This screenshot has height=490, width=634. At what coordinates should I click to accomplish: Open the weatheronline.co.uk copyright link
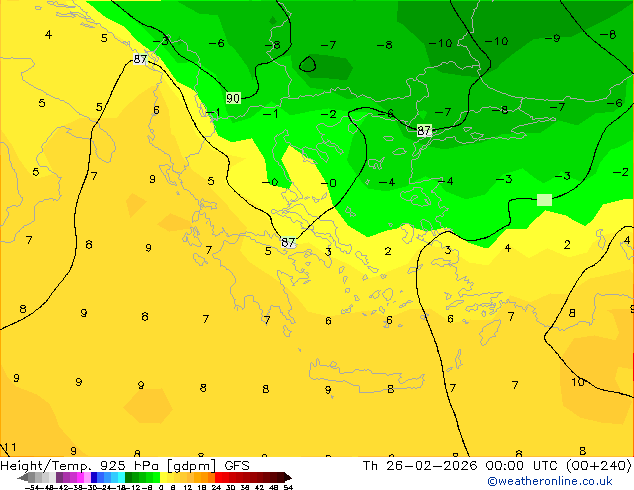549,481
